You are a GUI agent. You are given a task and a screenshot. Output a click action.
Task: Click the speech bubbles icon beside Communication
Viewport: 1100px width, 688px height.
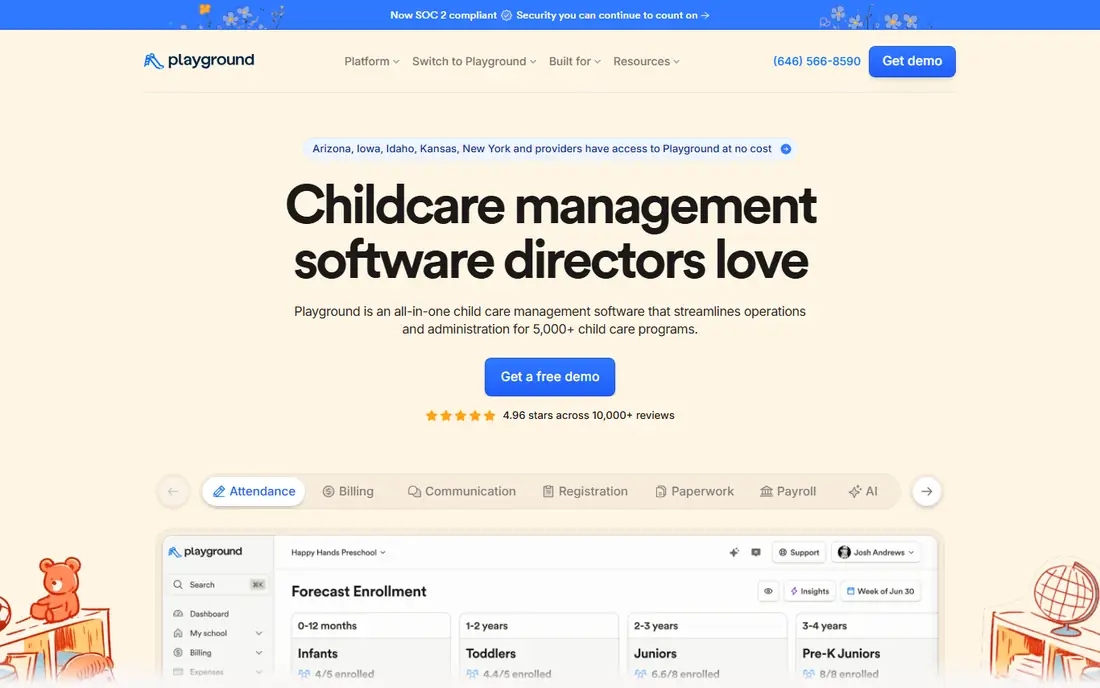click(x=414, y=492)
